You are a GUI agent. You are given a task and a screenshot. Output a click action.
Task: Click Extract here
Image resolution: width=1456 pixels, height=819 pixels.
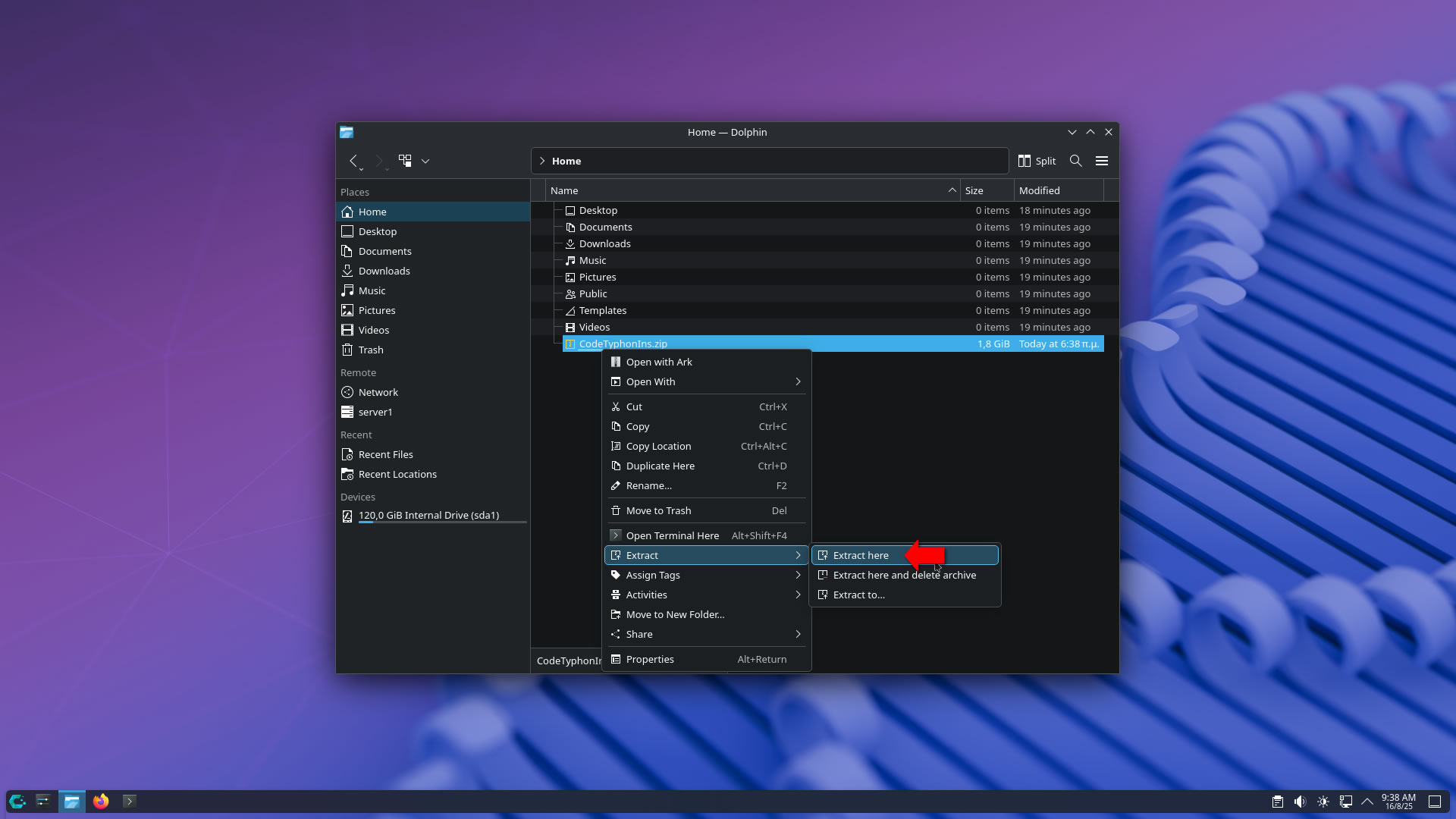coord(905,555)
